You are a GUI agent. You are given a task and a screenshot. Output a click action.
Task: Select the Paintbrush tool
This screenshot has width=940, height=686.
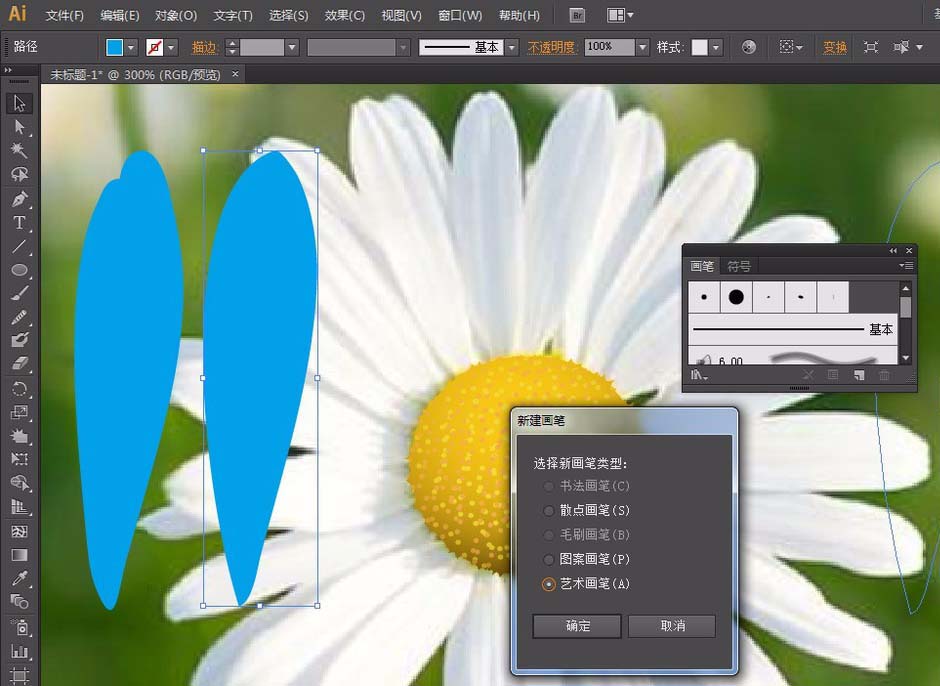click(x=19, y=293)
